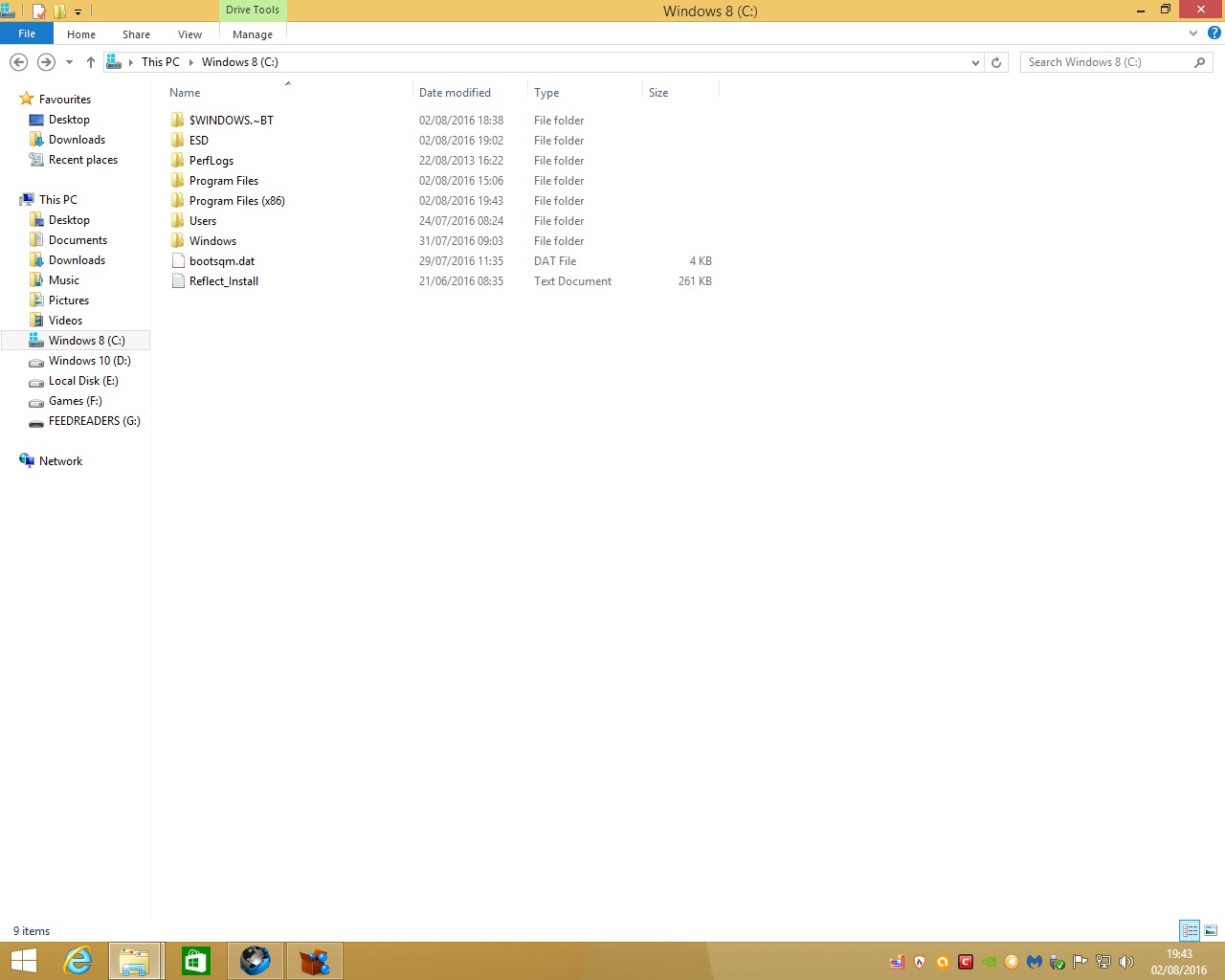Open Properties from the quick access toolbar
Image resolution: width=1225 pixels, height=980 pixels.
click(39, 11)
